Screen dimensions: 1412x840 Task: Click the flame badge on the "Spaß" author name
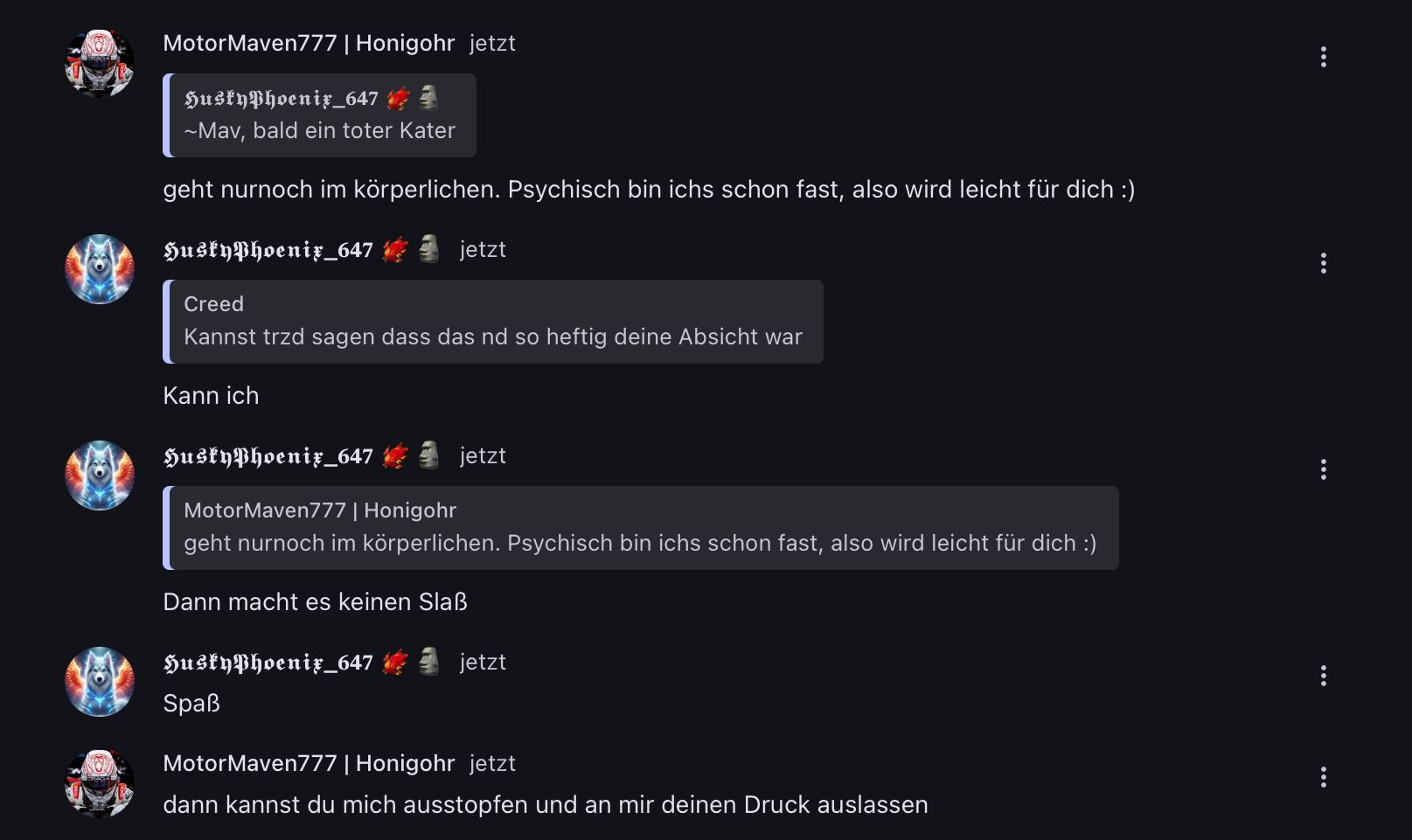(395, 663)
